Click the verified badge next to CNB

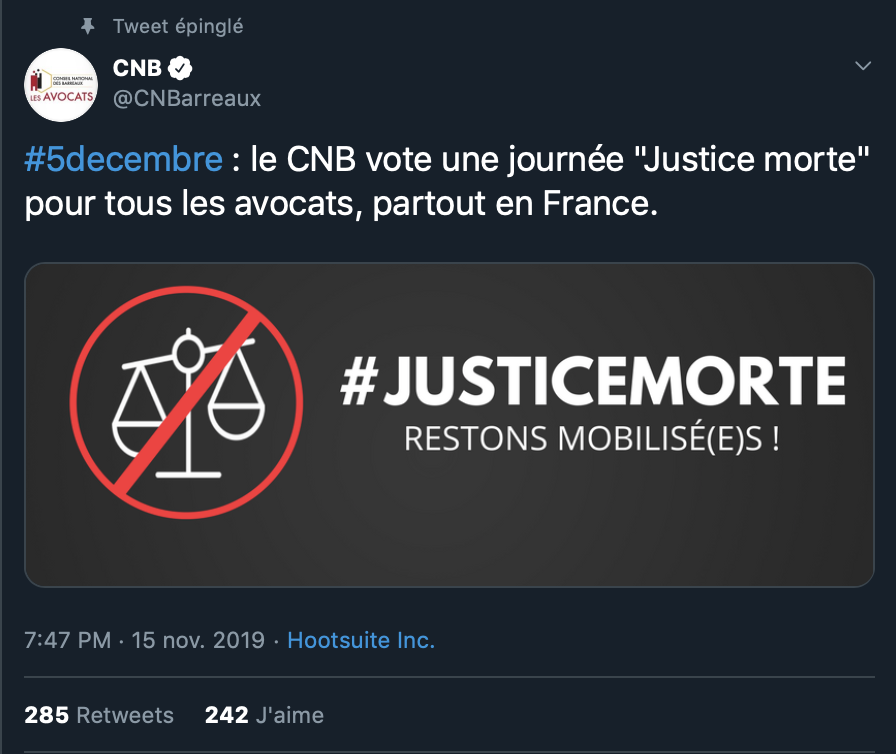[x=181, y=69]
